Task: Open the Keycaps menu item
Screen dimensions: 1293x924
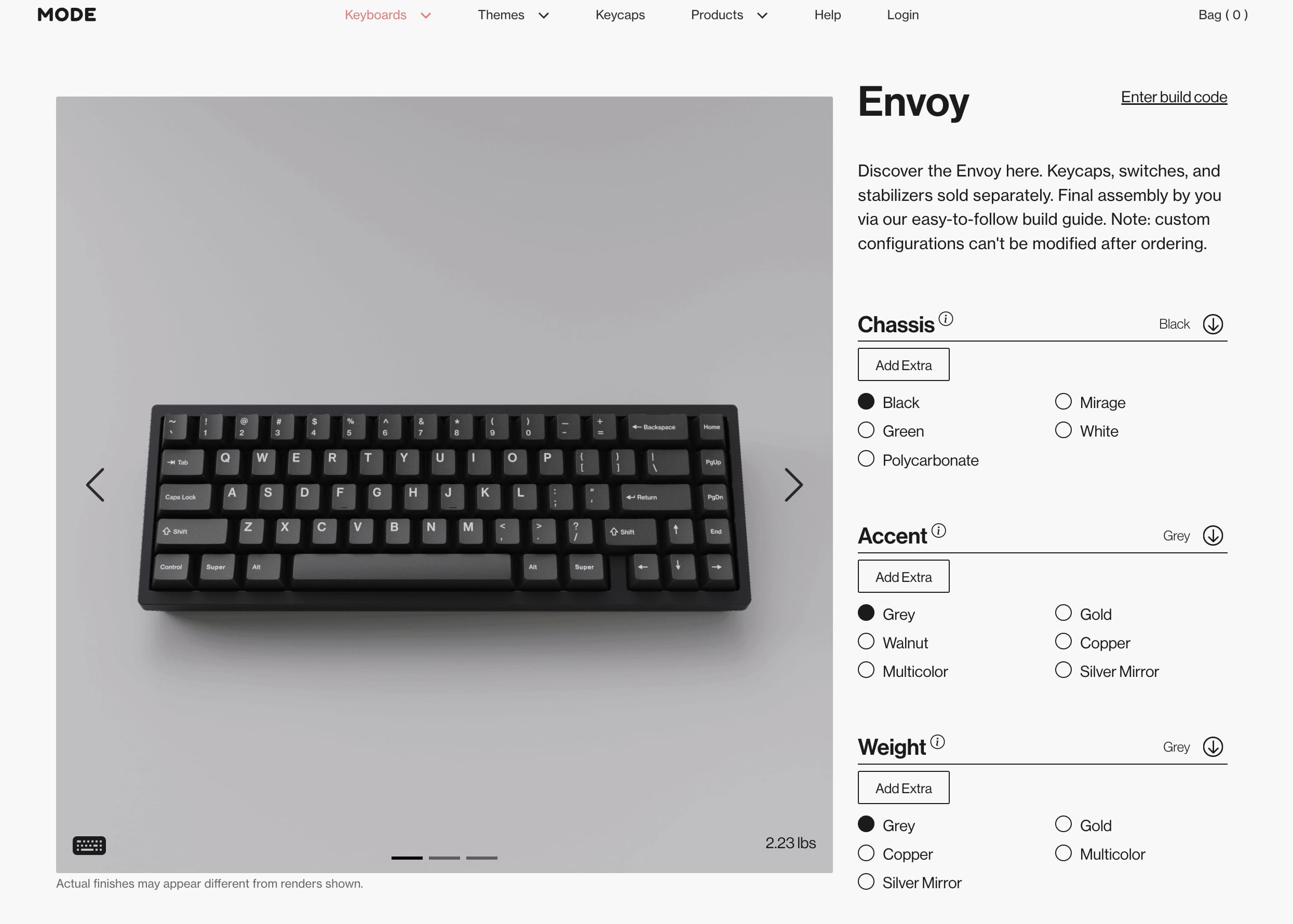Action: point(620,15)
